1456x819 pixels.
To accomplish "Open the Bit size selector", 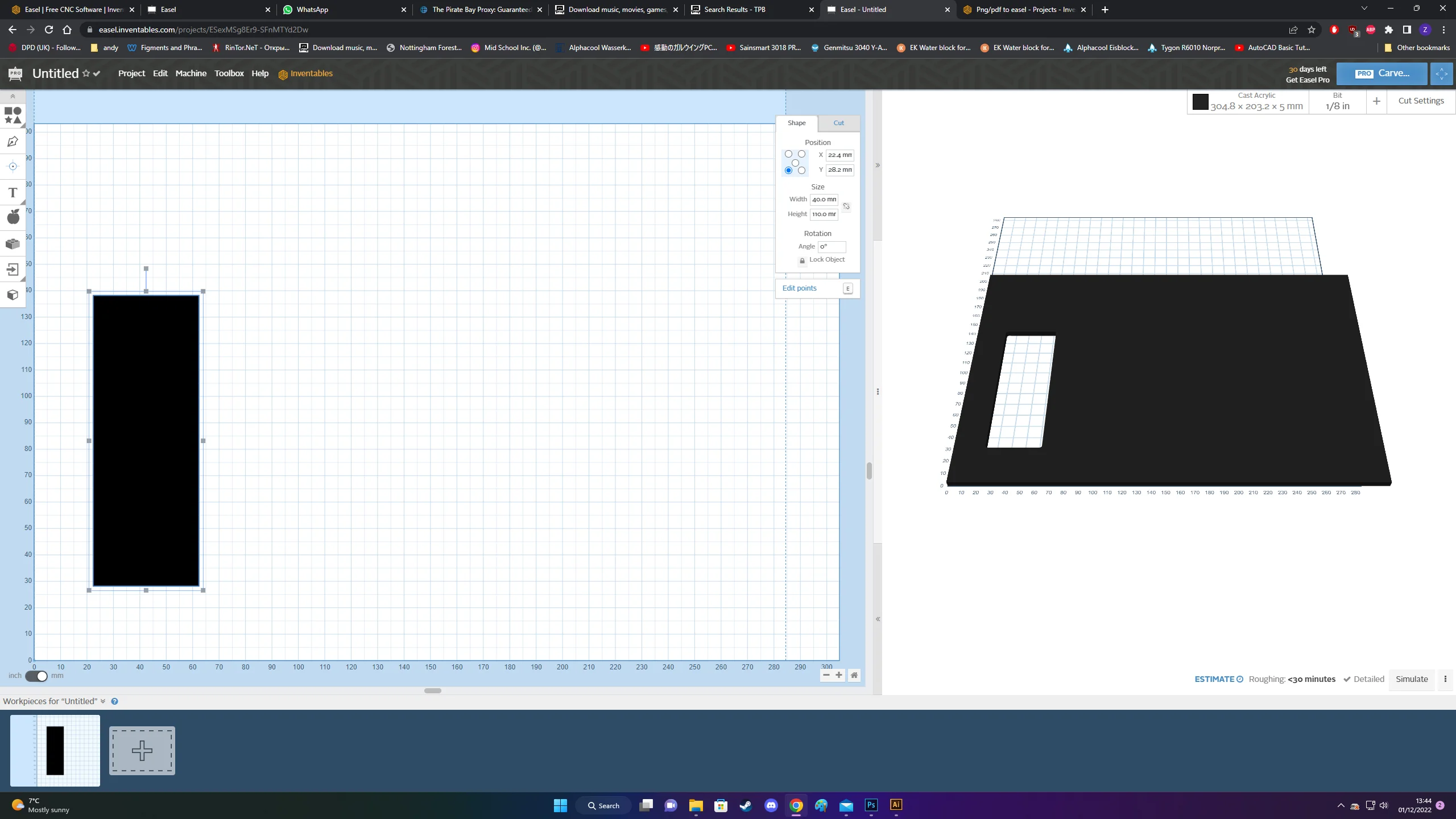I will coord(1337,102).
